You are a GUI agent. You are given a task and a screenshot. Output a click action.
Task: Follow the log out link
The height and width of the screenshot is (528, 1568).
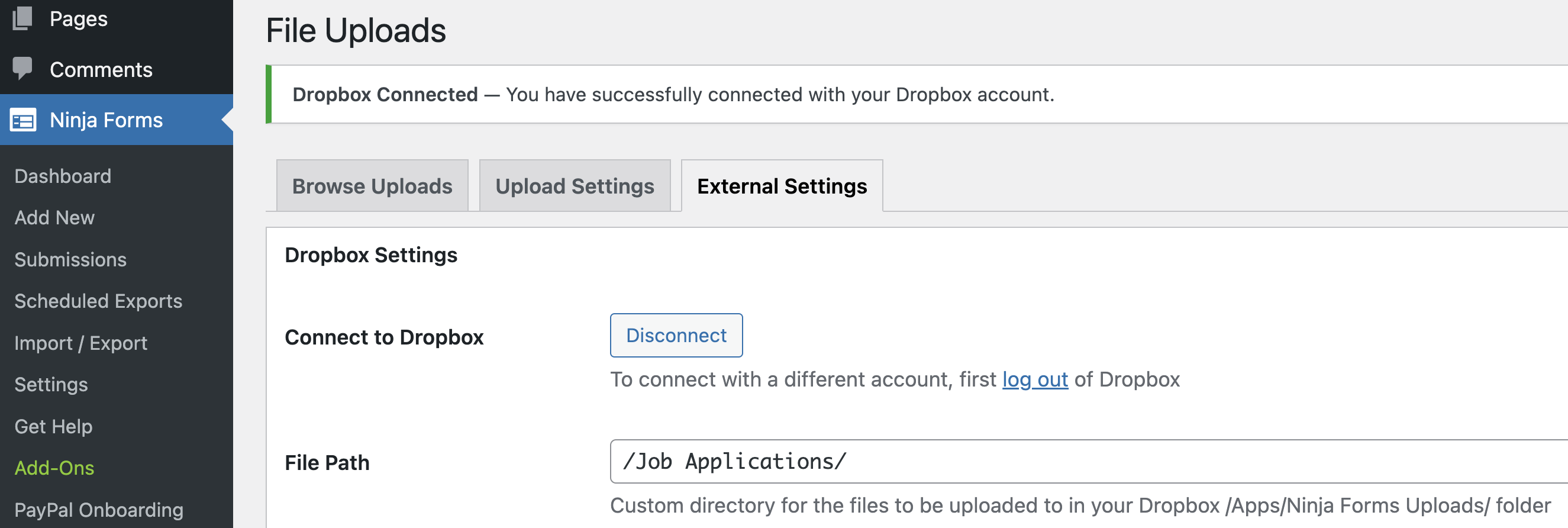(1035, 379)
